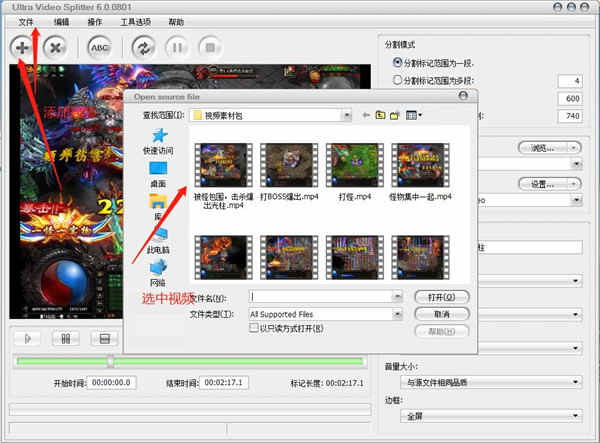Open the dropdown below the 浏览 button
600x443 pixels.
tap(576, 164)
